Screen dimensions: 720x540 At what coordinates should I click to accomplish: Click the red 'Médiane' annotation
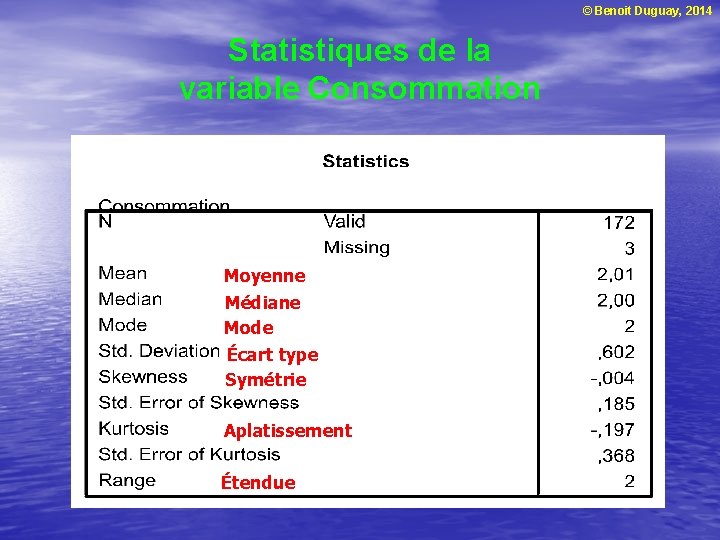point(263,302)
